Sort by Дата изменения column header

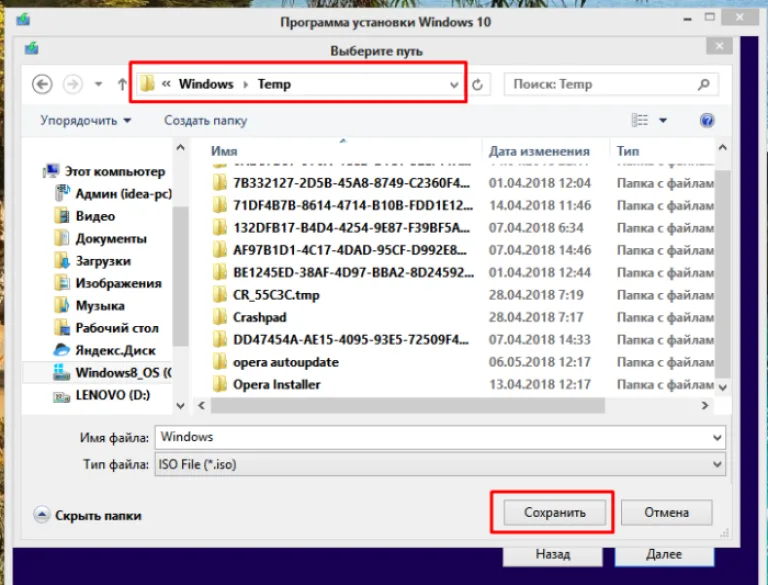tap(539, 151)
